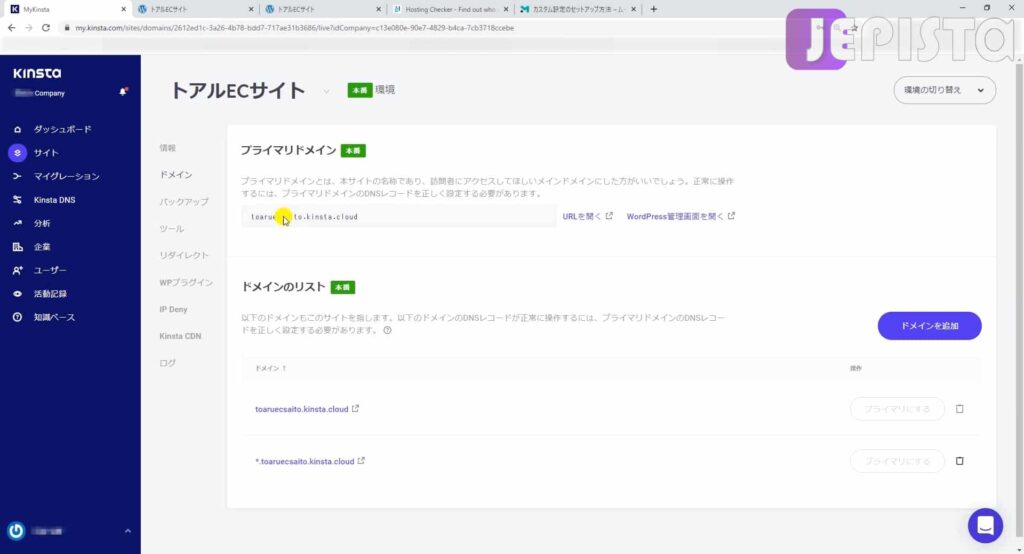
Task: Open 分析 in the sidebar
Action: point(42,223)
